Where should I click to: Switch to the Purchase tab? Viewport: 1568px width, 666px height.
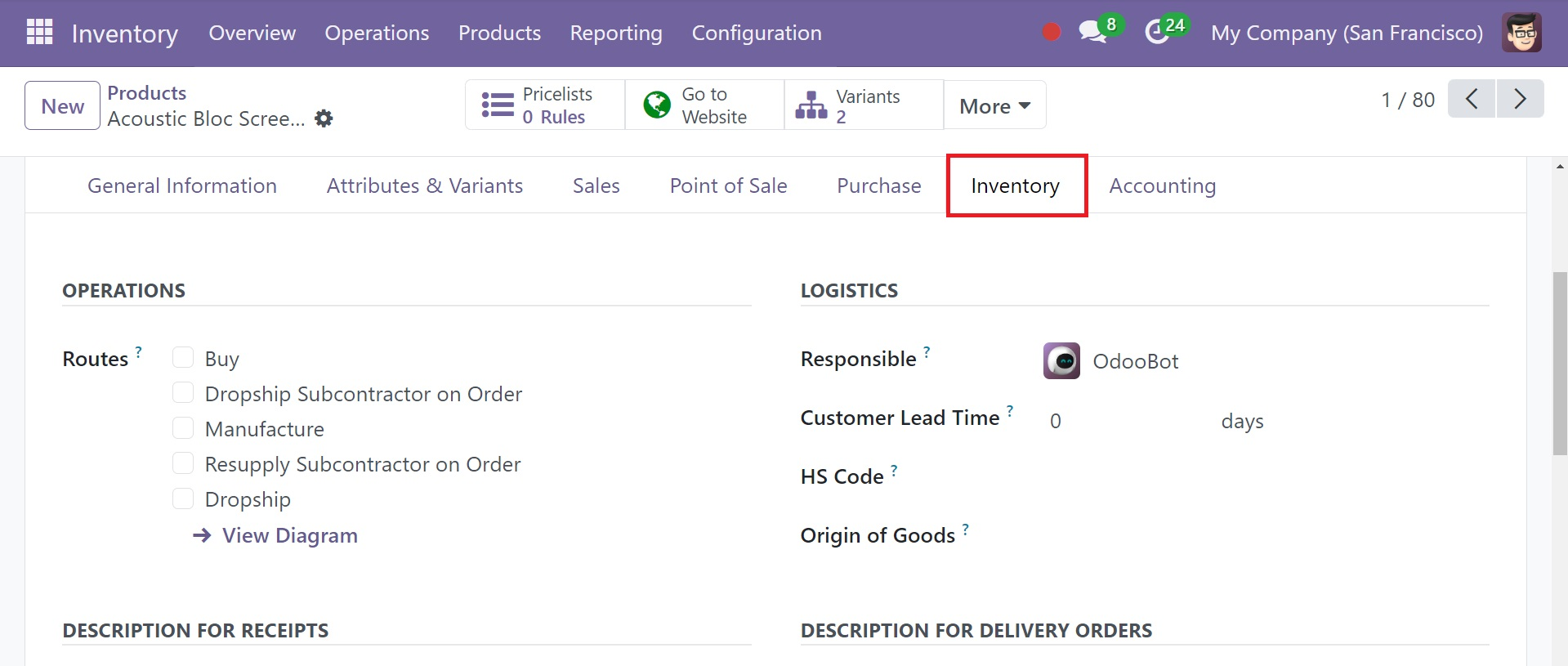coord(879,185)
